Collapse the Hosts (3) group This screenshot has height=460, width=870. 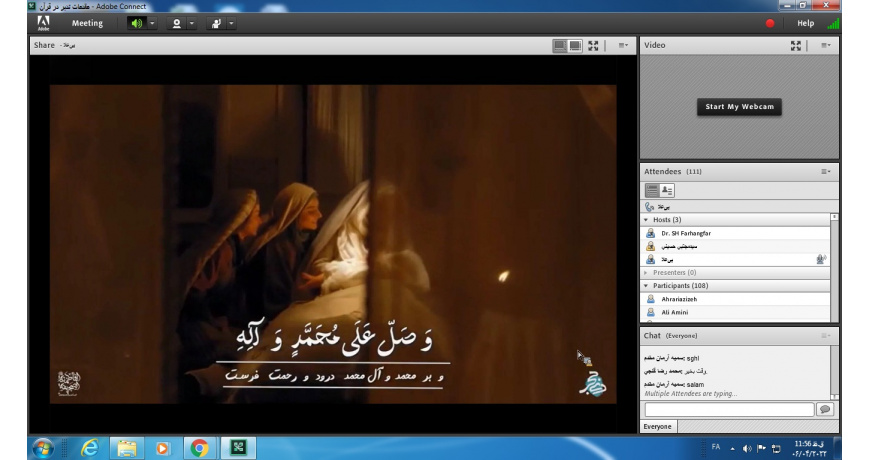coord(646,220)
